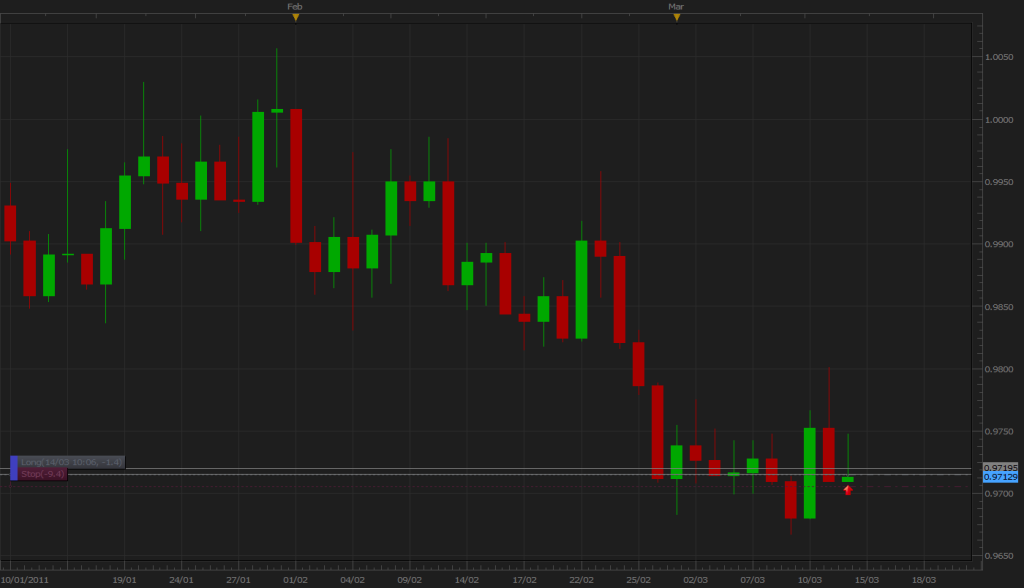The image size is (1024, 588).
Task: Click the 0.9850 price axis label
Action: (x=999, y=307)
